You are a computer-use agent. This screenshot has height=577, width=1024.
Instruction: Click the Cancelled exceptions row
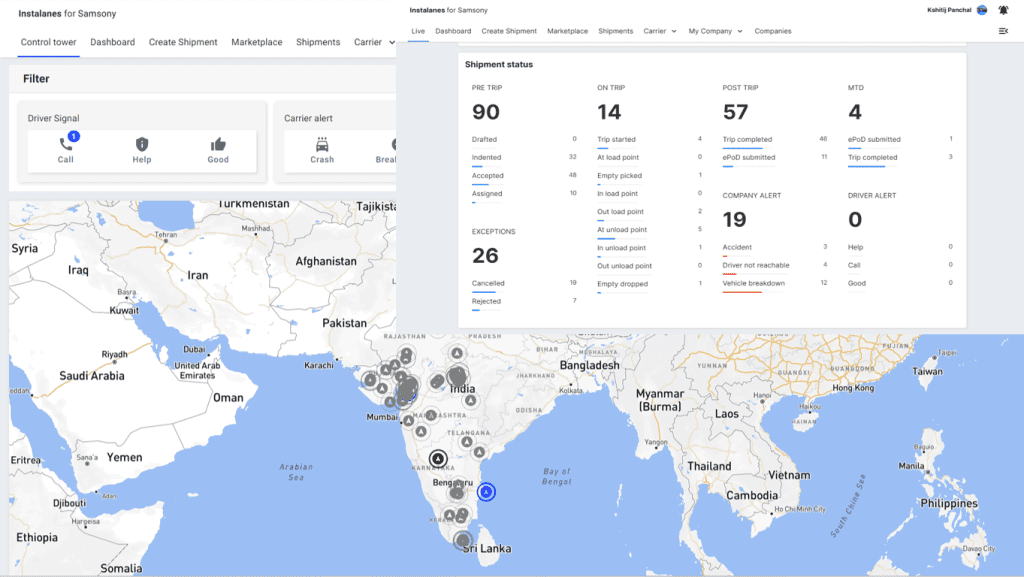click(524, 284)
